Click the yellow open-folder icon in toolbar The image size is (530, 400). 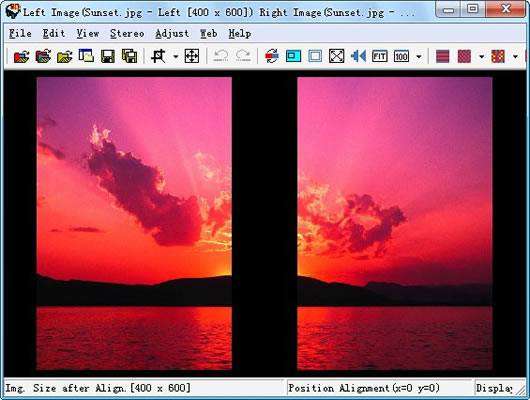[x=65, y=56]
